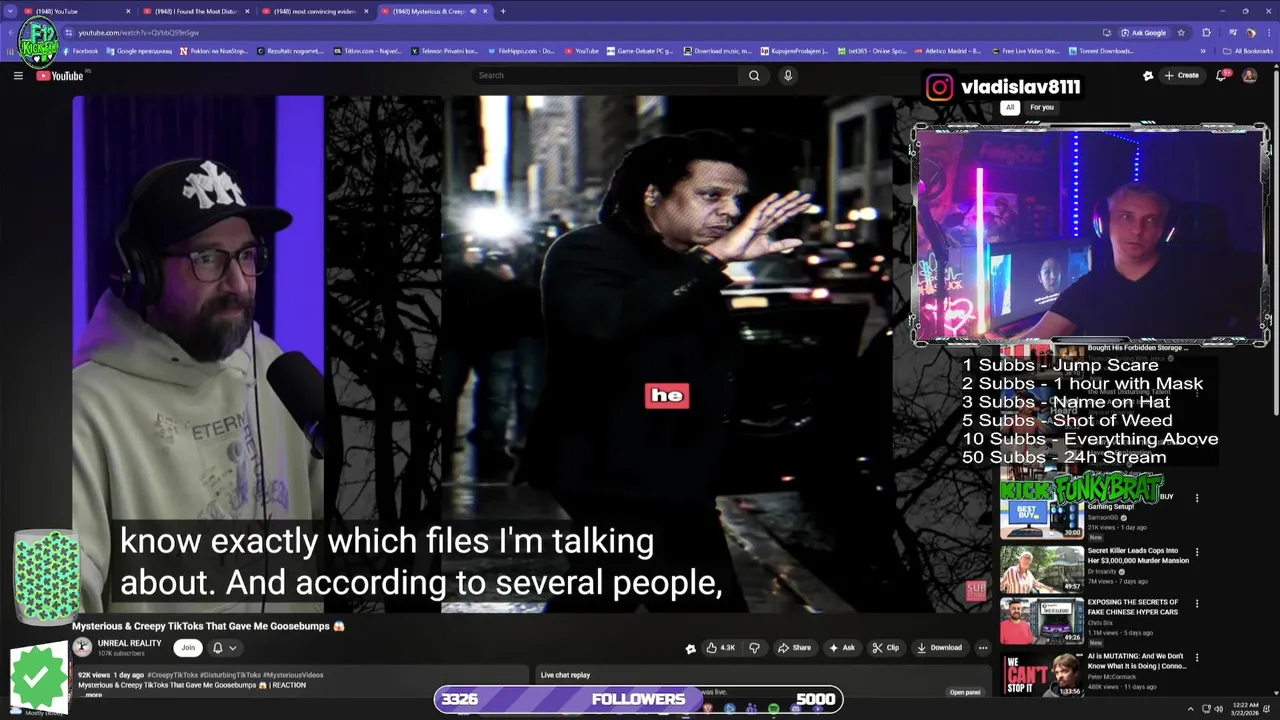Open the YouTube guide hamburger menu

coord(18,75)
